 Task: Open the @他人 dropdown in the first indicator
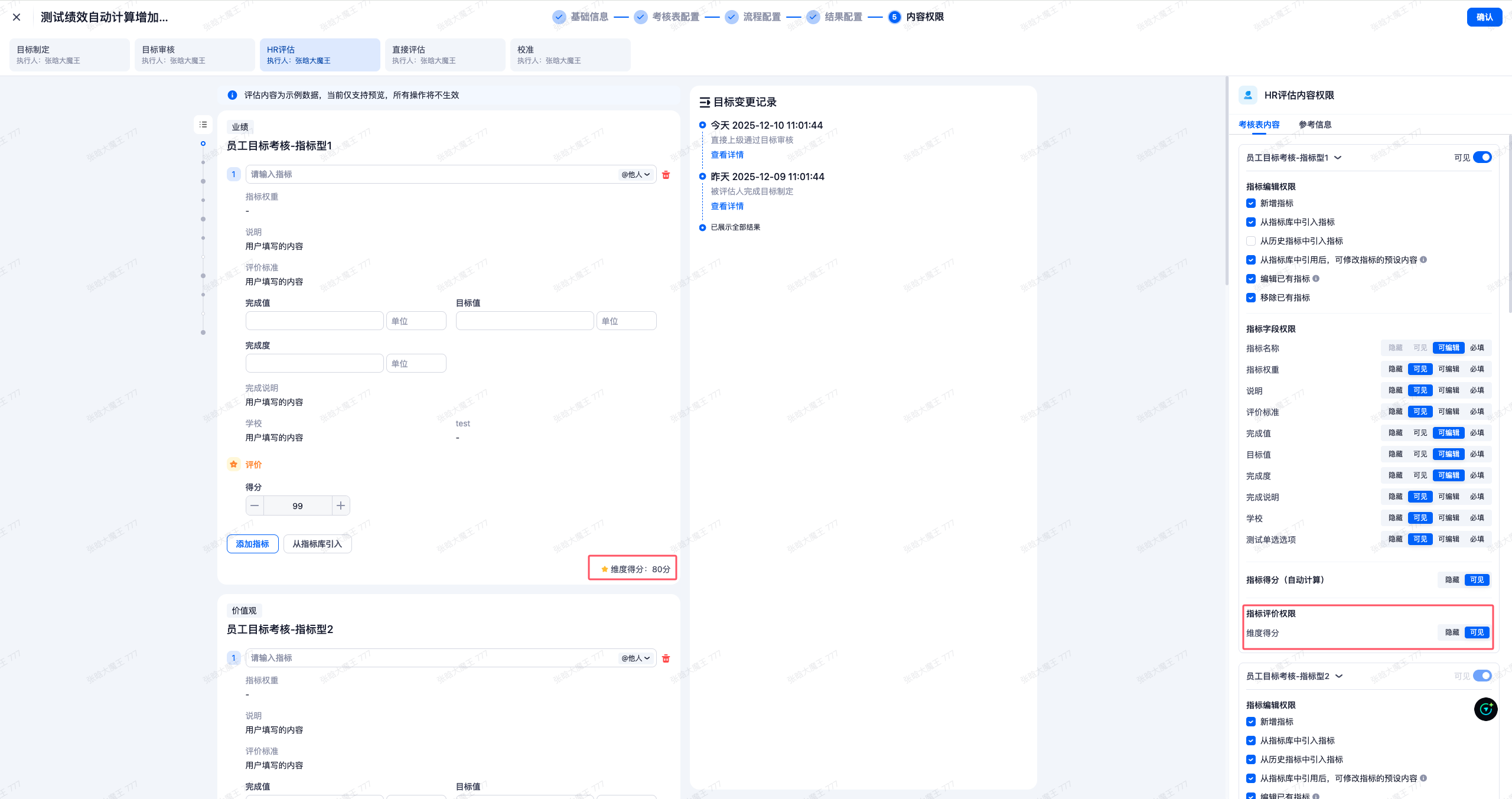pos(636,174)
